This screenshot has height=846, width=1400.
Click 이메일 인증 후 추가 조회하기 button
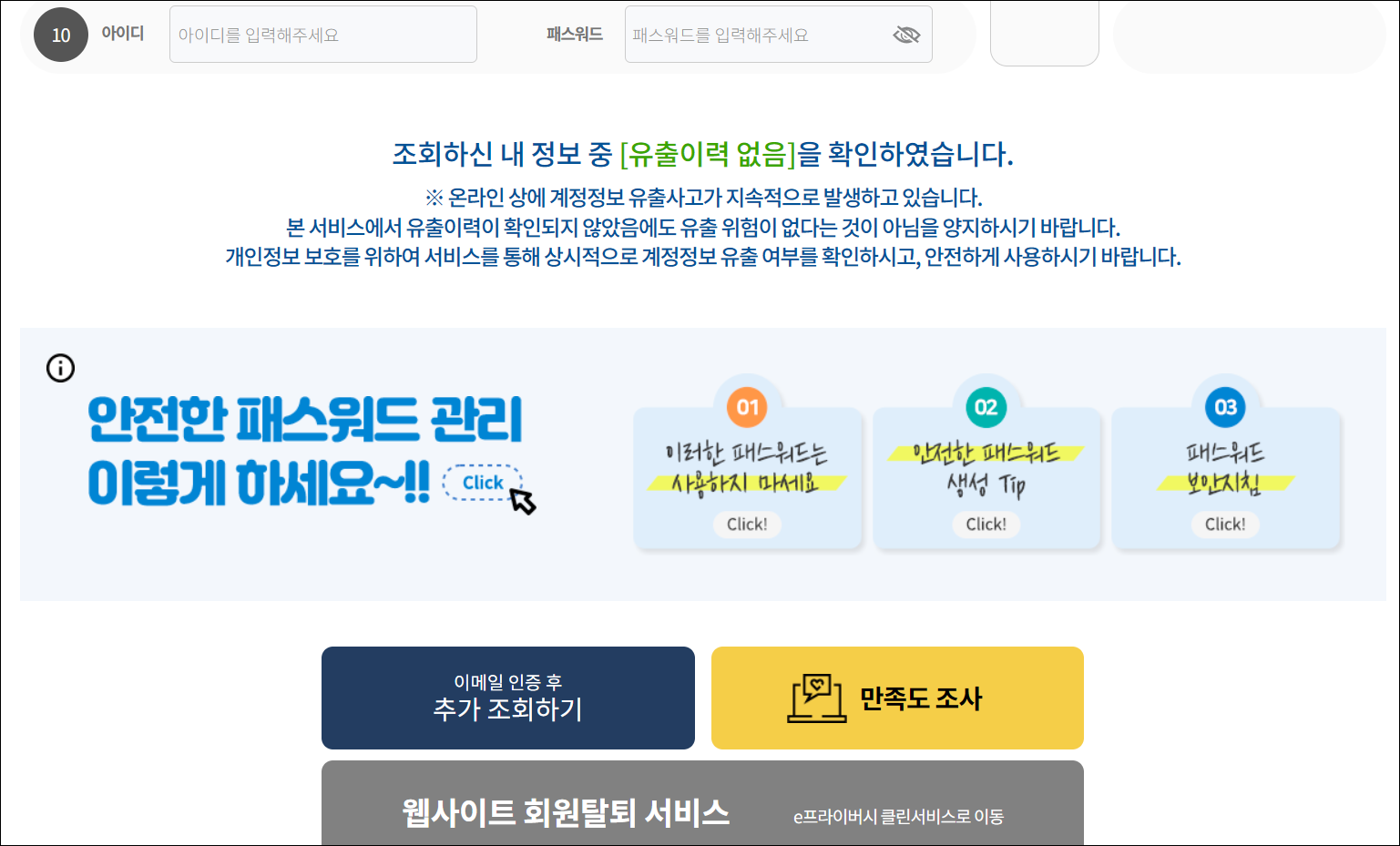point(508,698)
